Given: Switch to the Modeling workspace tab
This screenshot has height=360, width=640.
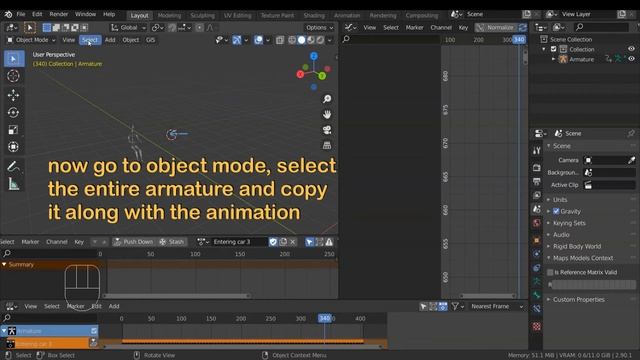Looking at the screenshot, I should [169, 16].
